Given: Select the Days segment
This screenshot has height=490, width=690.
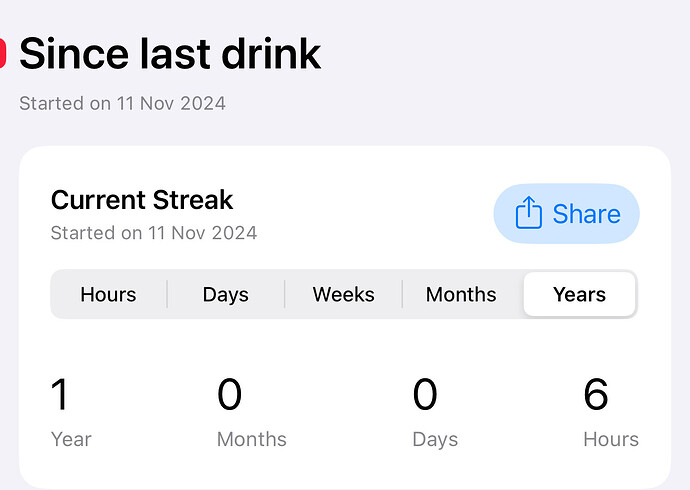Looking at the screenshot, I should point(225,295).
